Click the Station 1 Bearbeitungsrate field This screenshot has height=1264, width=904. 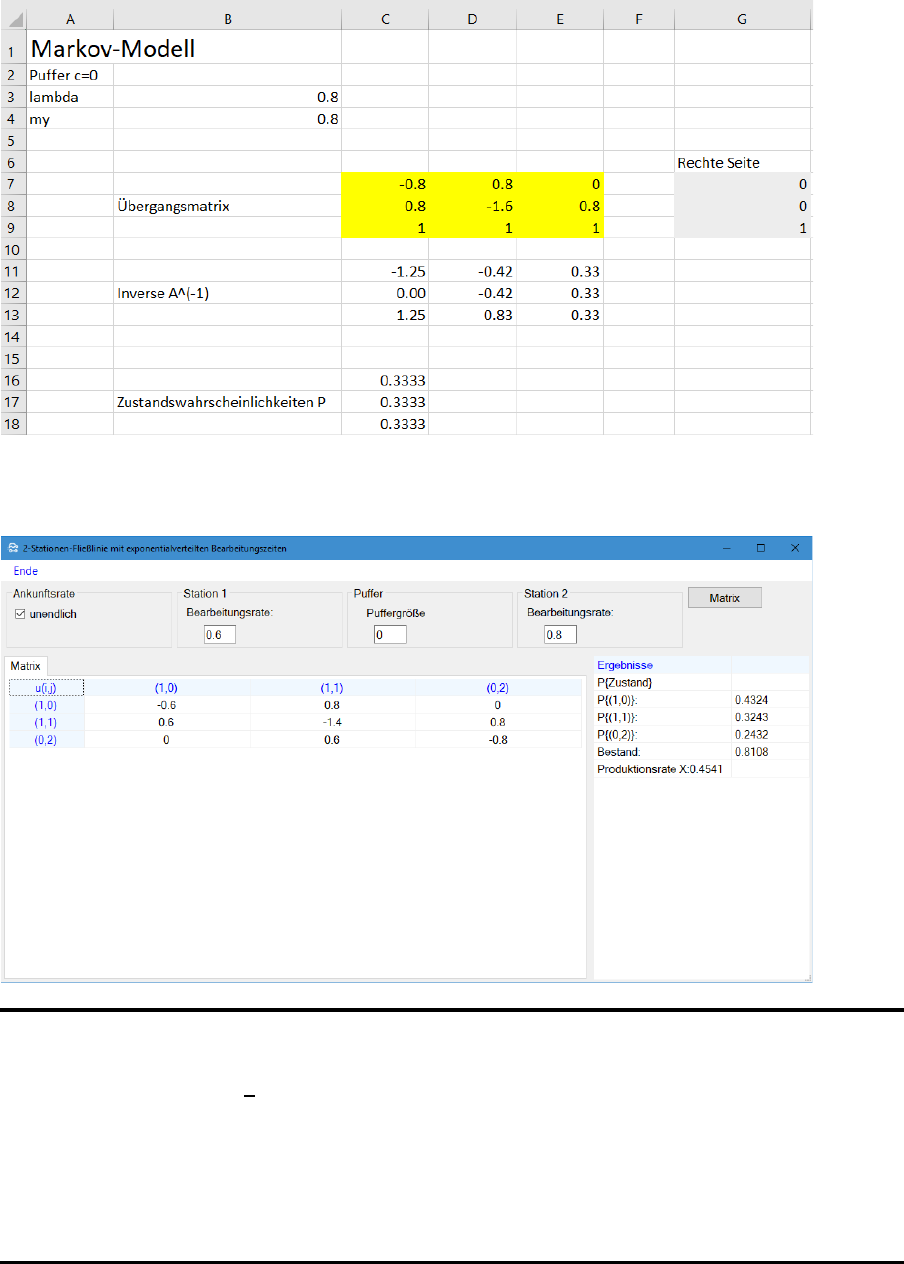219,635
